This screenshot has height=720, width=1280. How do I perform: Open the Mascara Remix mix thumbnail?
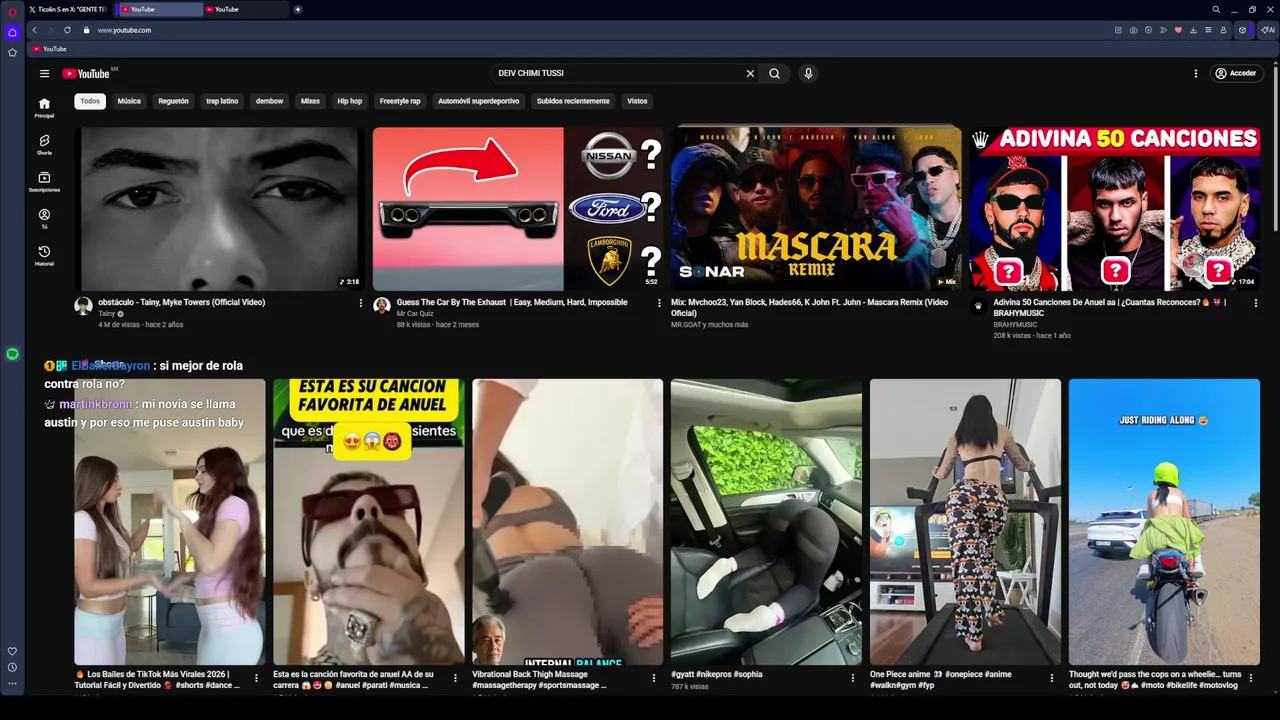coord(816,208)
